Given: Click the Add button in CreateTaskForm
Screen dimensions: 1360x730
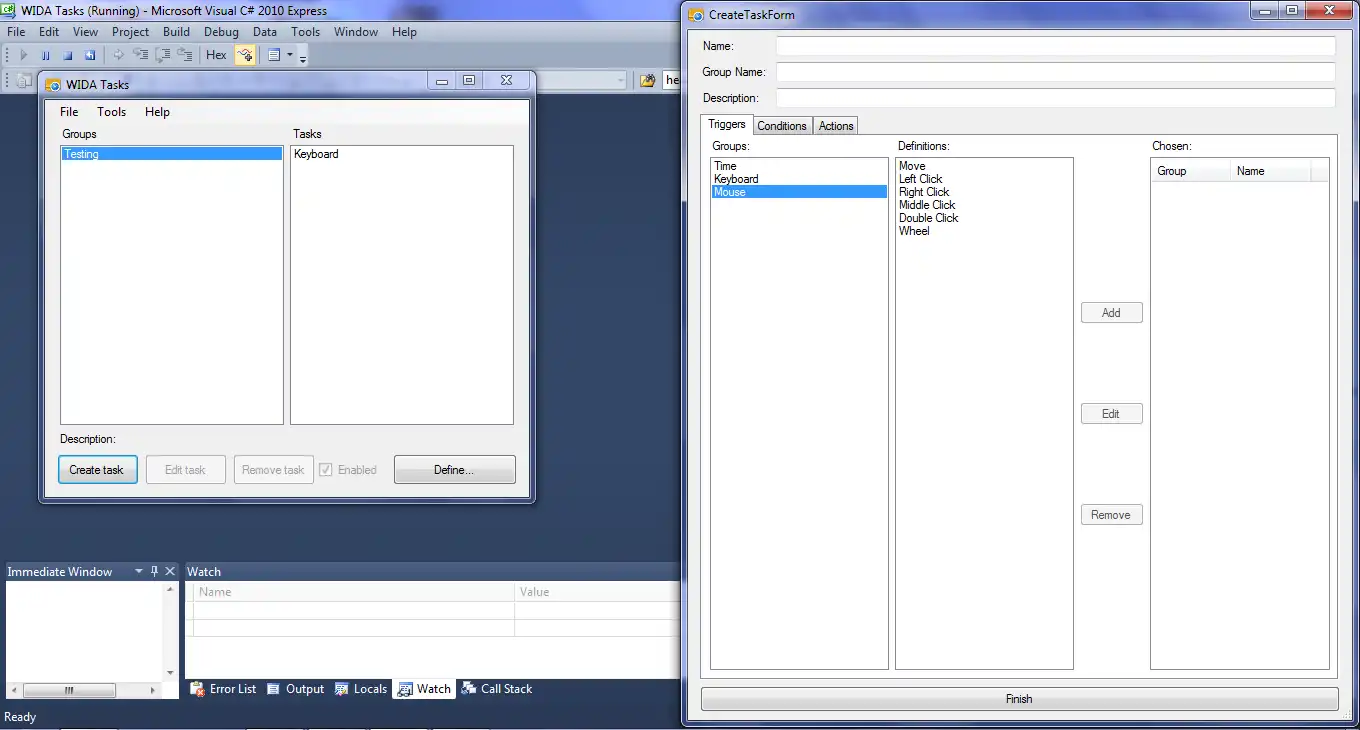Looking at the screenshot, I should click(1111, 313).
